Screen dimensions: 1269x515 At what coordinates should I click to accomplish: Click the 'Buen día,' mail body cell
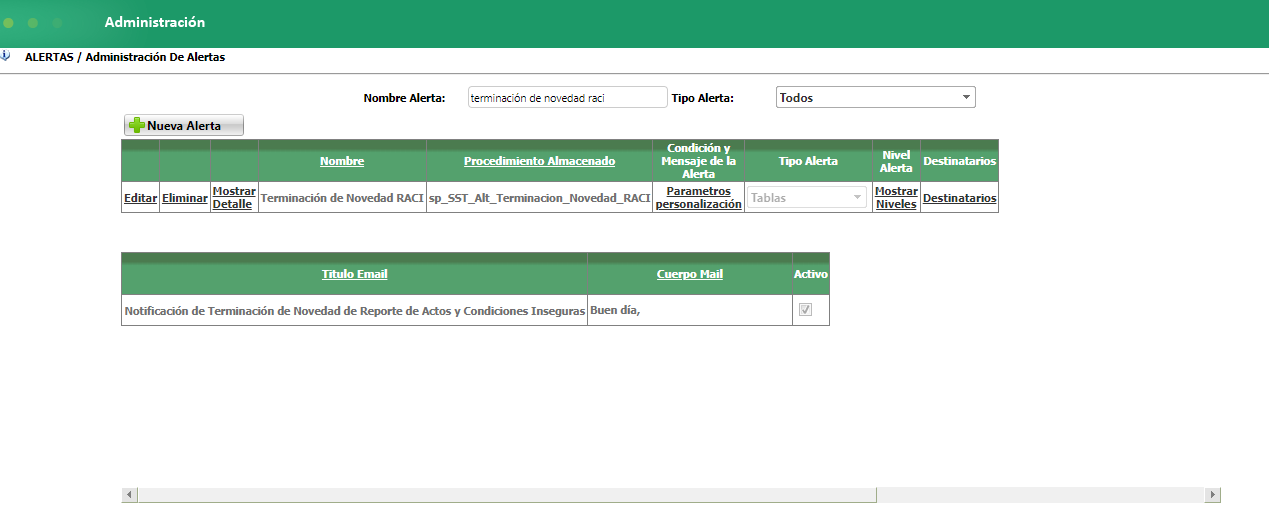690,310
